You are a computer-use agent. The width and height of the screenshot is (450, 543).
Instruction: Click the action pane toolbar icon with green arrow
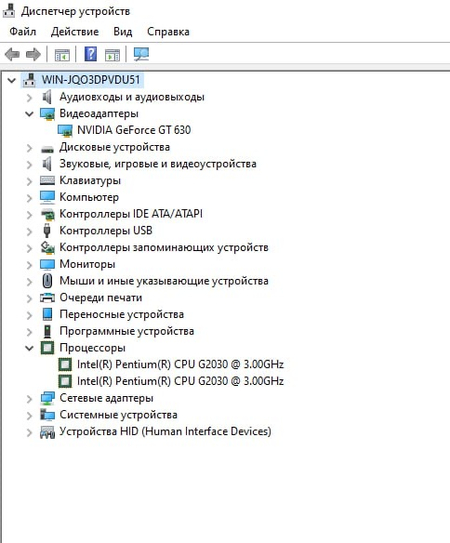pyautogui.click(x=112, y=55)
